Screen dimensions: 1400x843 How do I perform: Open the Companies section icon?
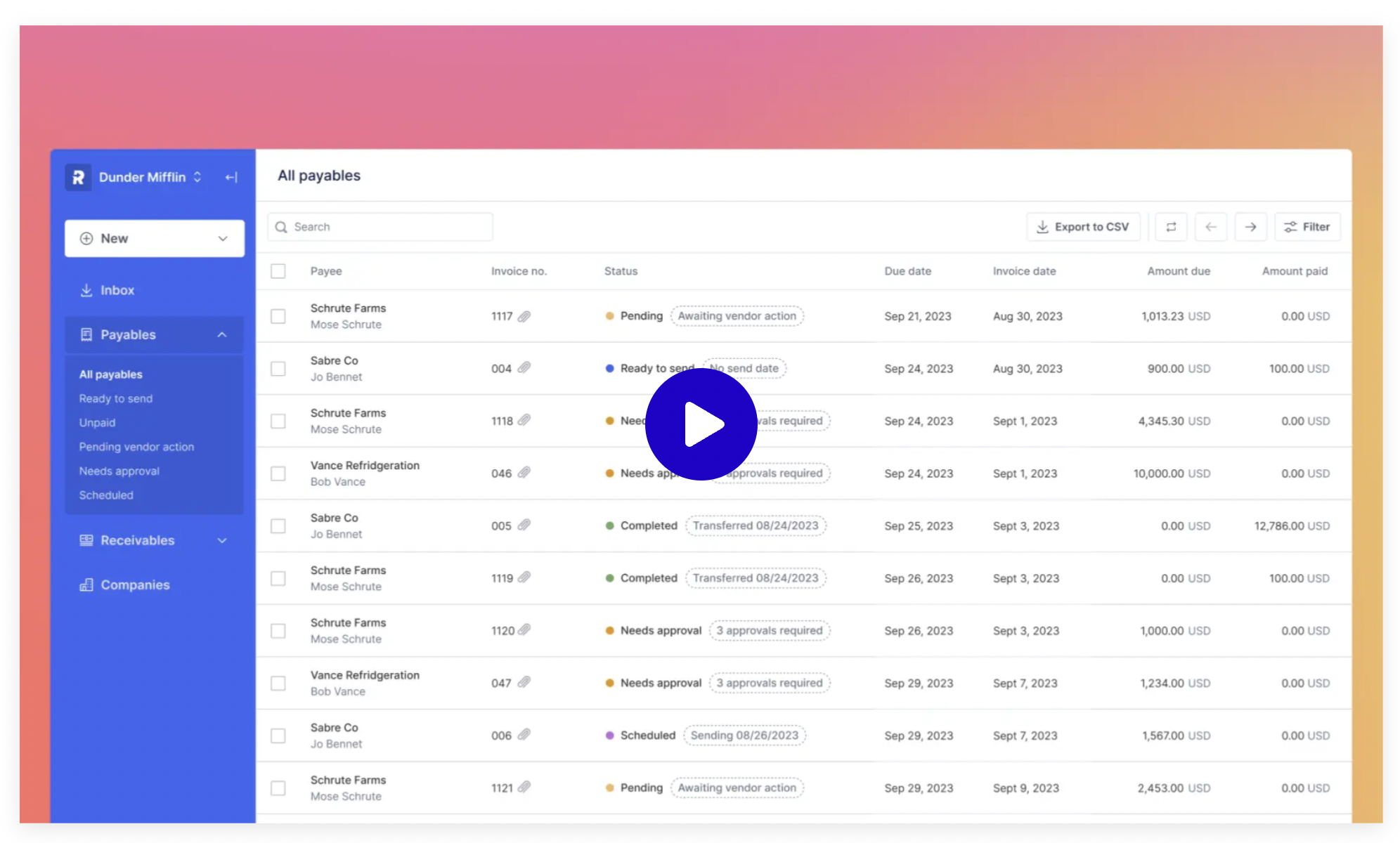click(x=86, y=584)
